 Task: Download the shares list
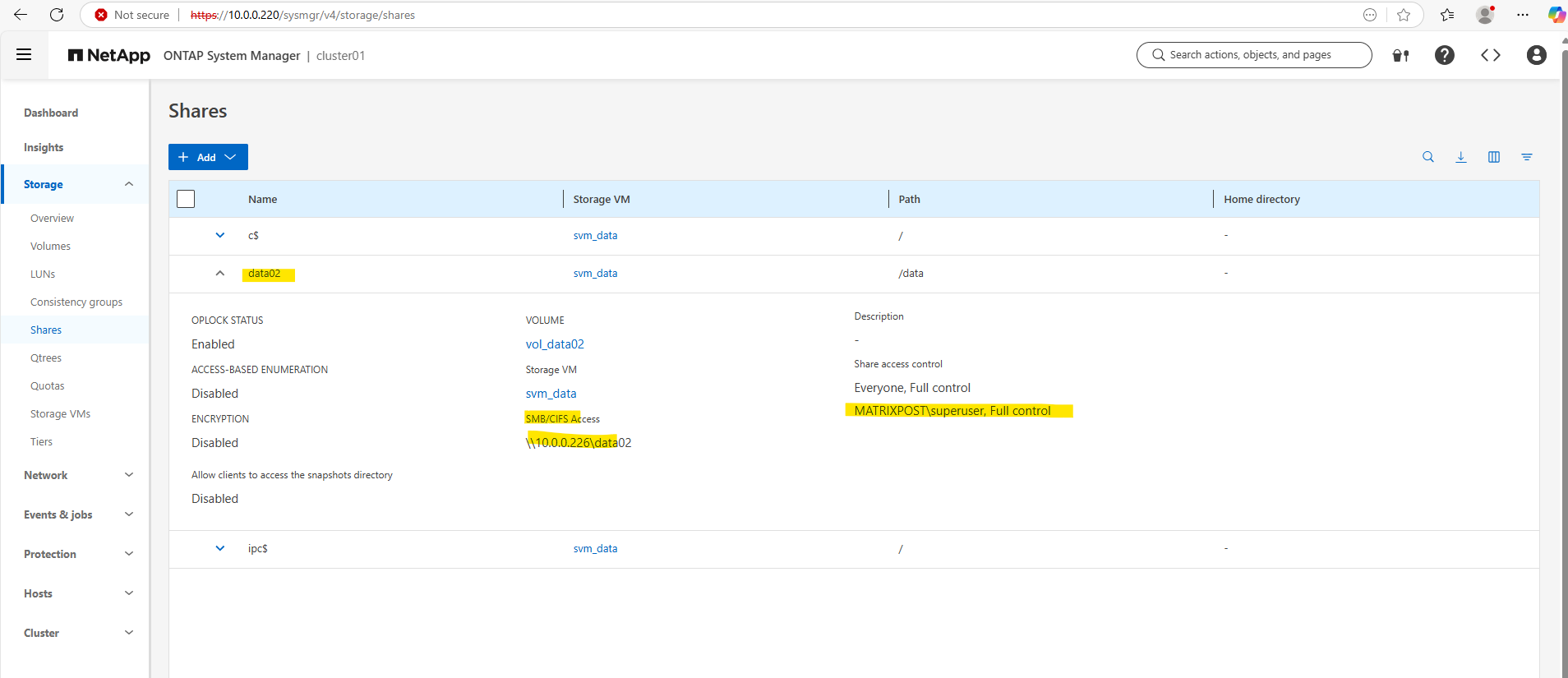coord(1461,157)
